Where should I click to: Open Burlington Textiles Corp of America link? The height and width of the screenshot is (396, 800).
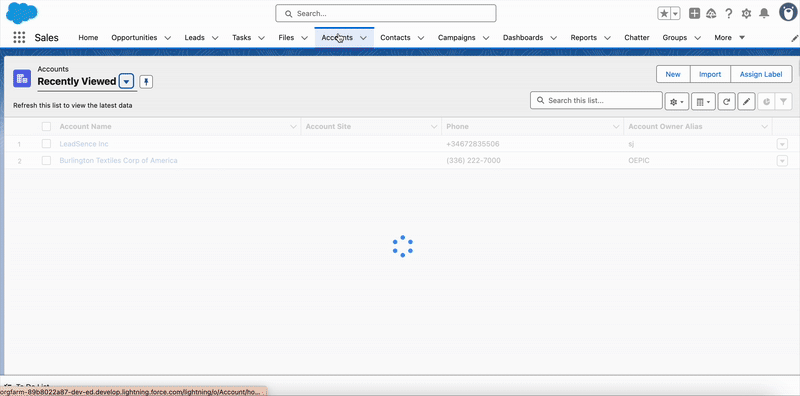pyautogui.click(x=118, y=160)
